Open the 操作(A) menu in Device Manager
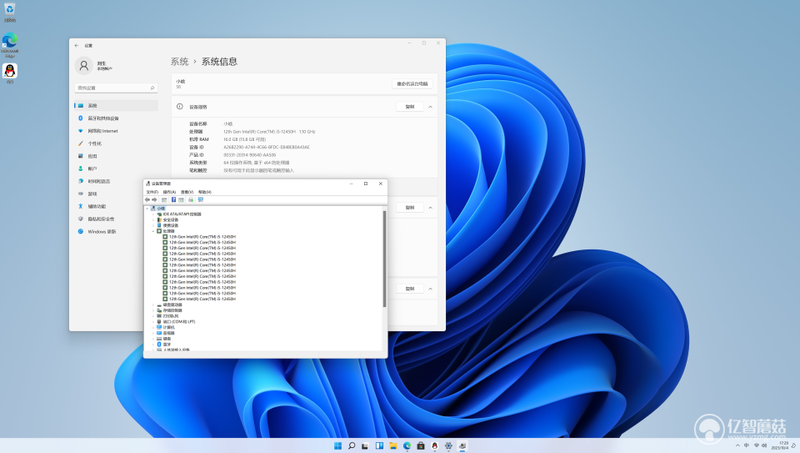800x453 pixels. pyautogui.click(x=169, y=192)
